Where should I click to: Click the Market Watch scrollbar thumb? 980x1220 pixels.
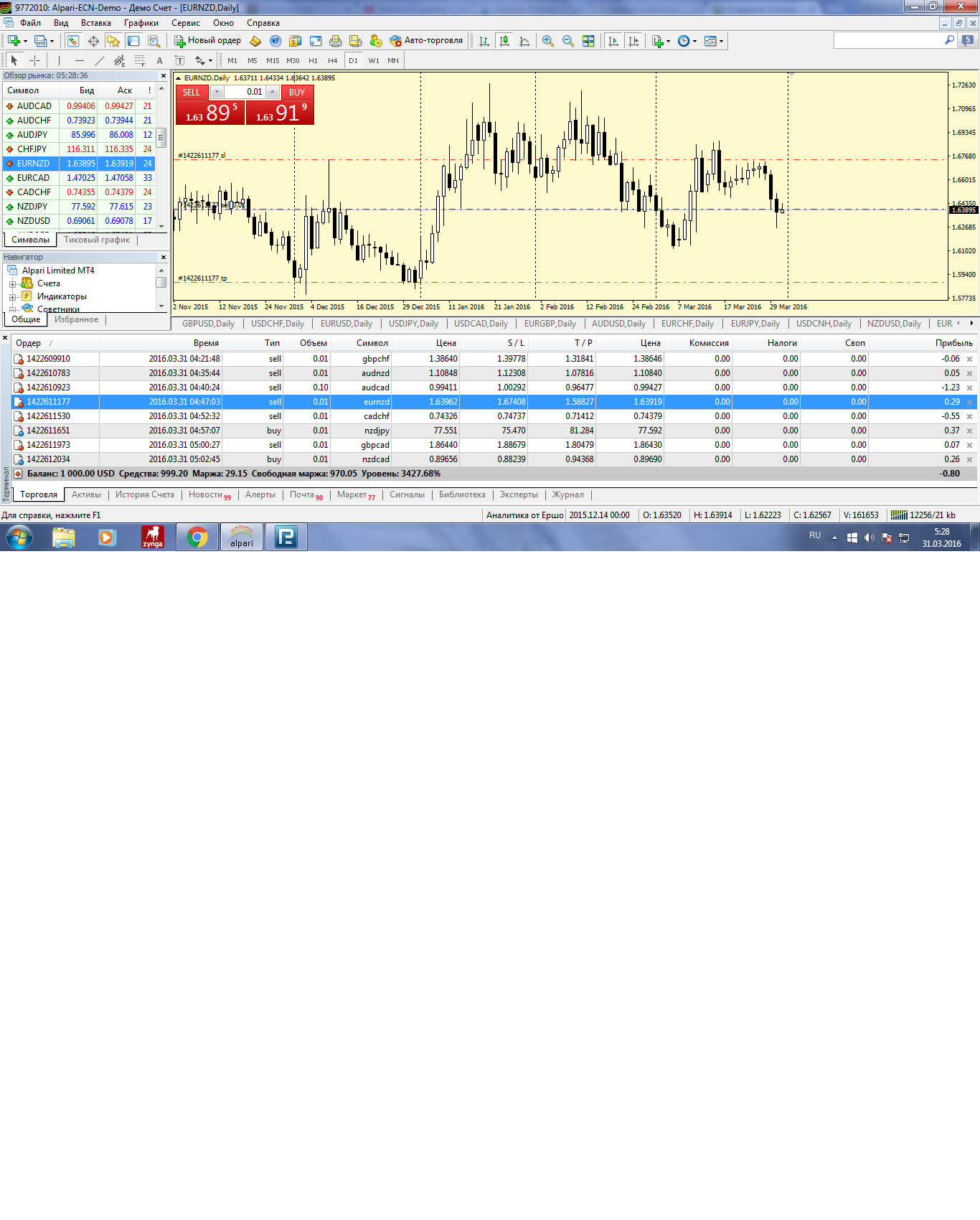tap(161, 136)
